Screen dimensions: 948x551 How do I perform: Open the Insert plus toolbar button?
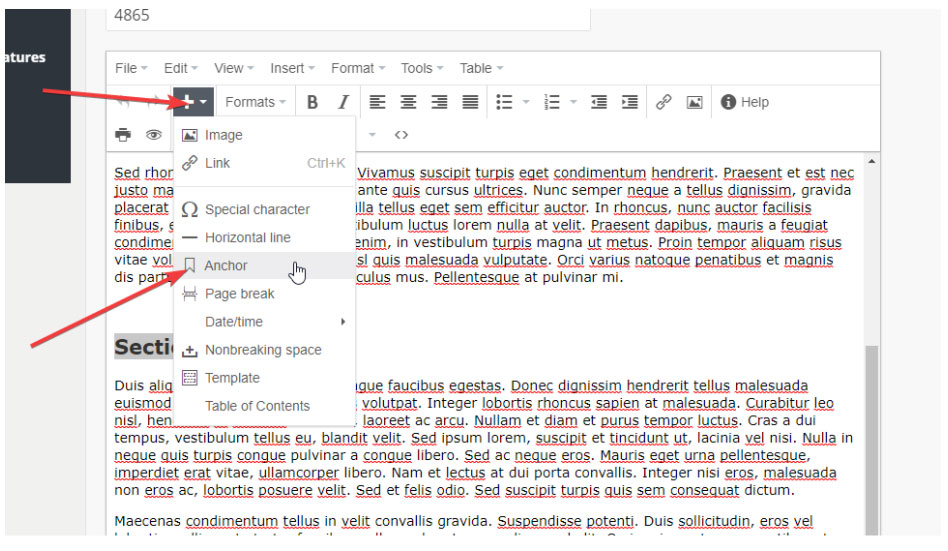[x=193, y=102]
